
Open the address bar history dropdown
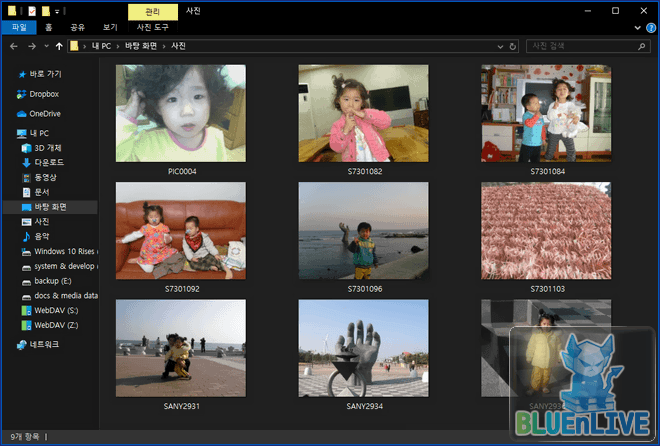(x=501, y=46)
